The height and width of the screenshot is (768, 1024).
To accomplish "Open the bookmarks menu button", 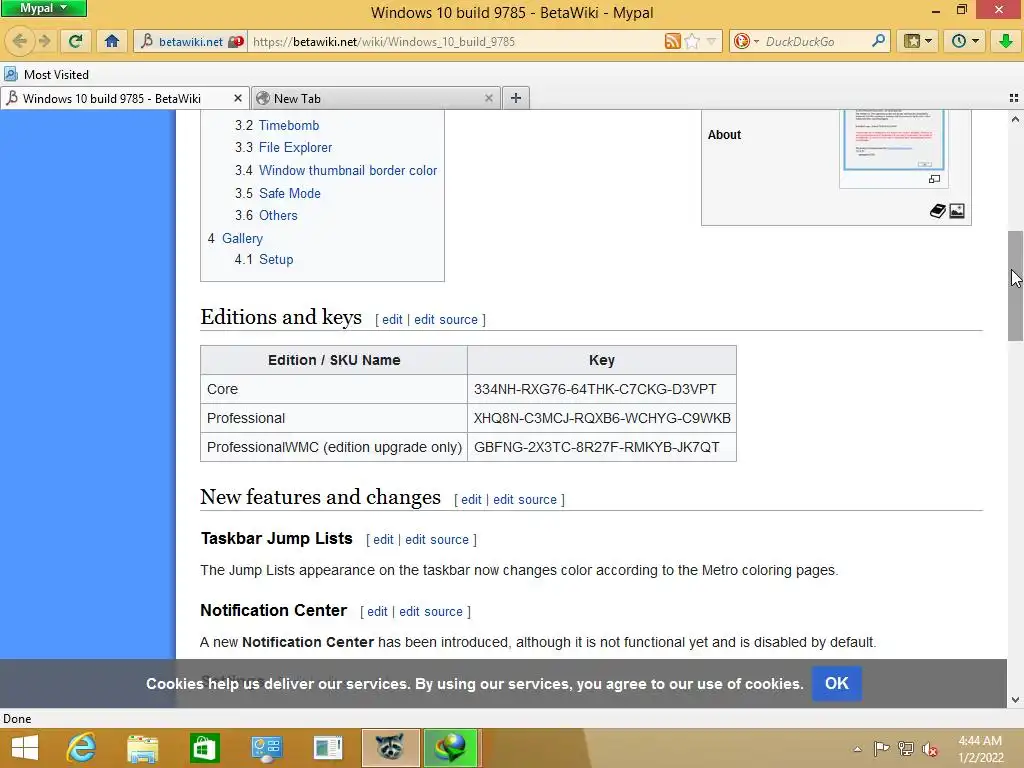I will [918, 41].
